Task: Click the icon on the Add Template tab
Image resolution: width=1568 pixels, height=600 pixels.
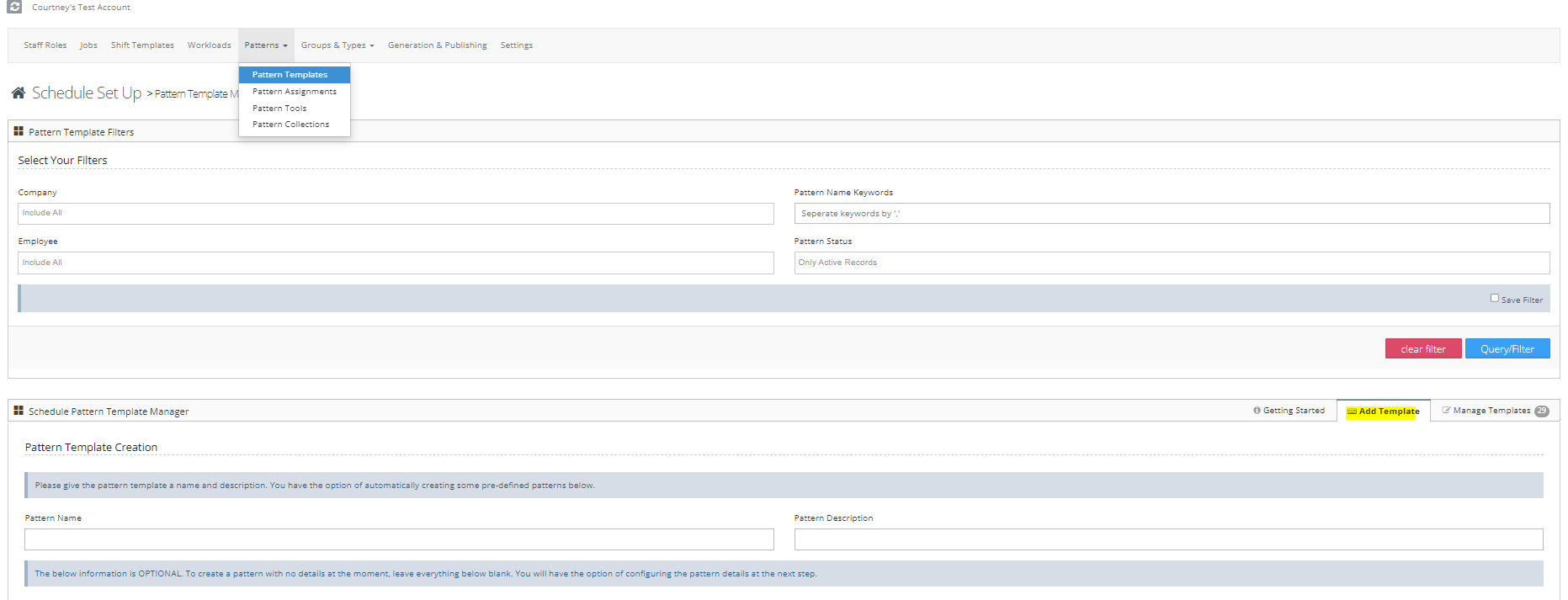Action: pos(1352,412)
